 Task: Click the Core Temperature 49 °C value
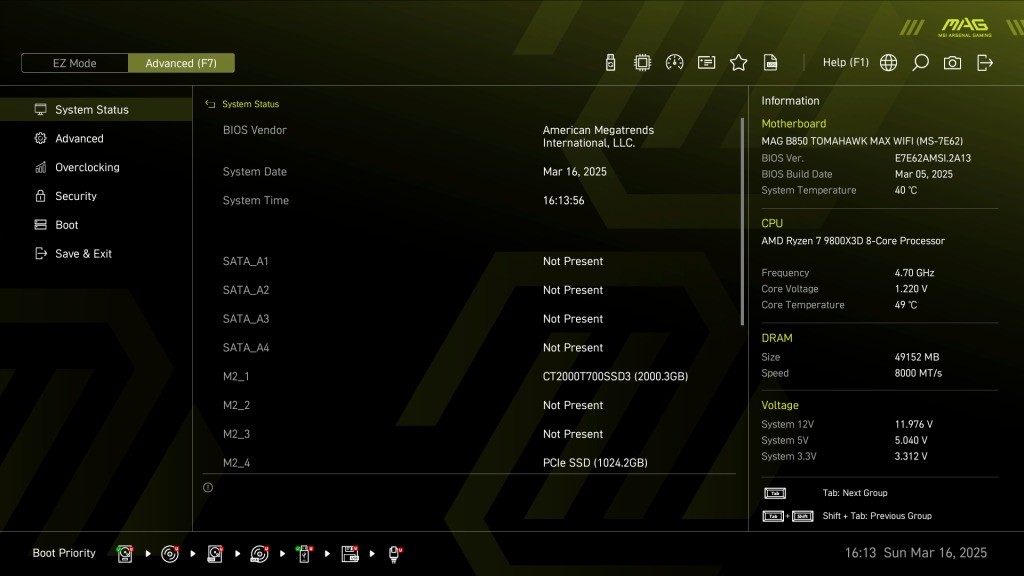906,305
